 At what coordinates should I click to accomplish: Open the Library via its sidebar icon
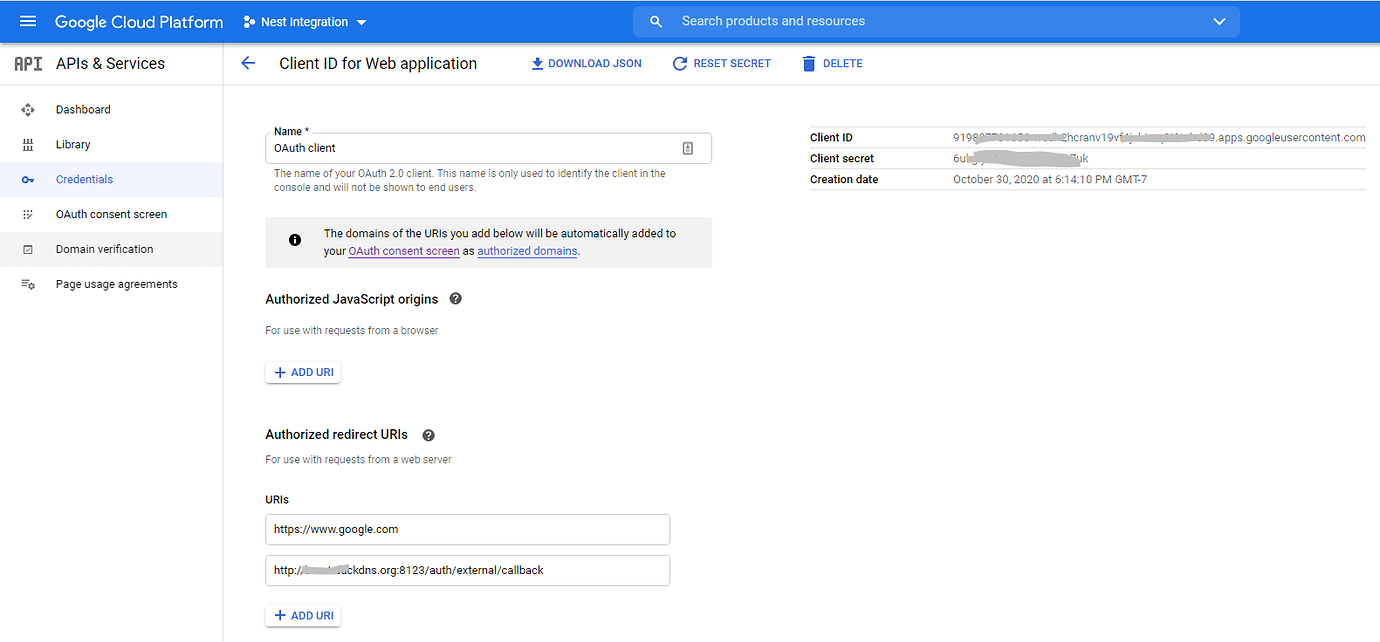(x=28, y=144)
